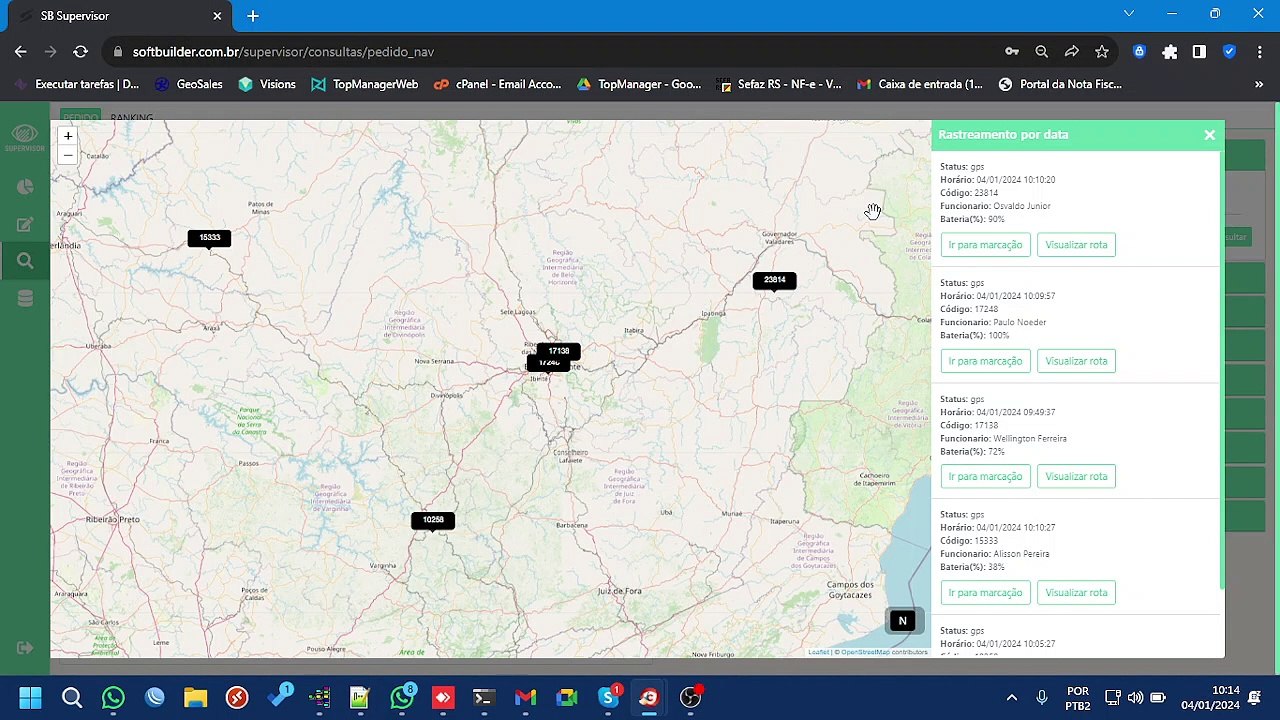This screenshot has width=1280, height=720.
Task: View route for Wellington Ferreira
Action: click(1076, 477)
